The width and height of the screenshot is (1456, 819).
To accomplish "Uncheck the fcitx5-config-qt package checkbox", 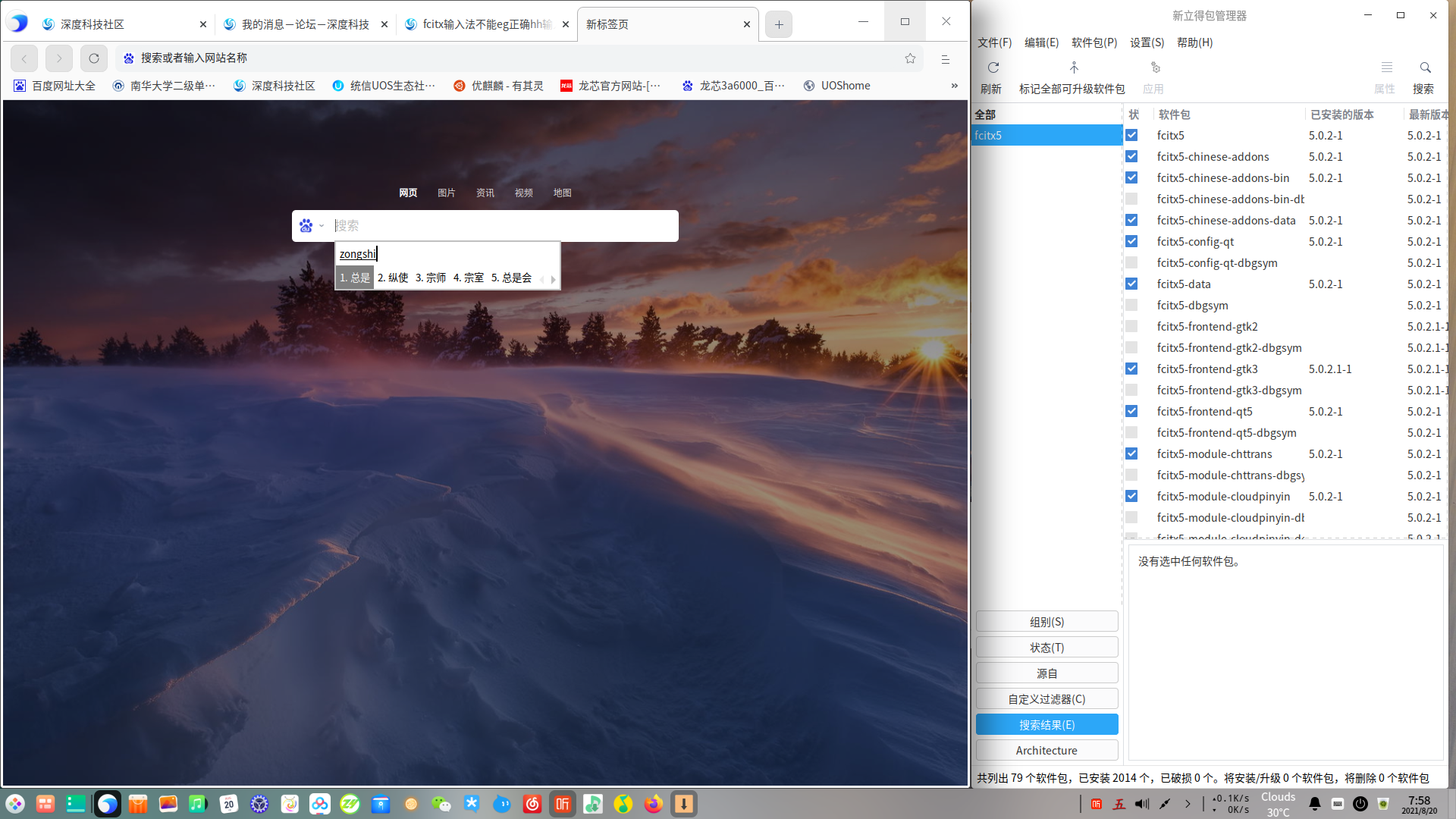I will pyautogui.click(x=1131, y=242).
